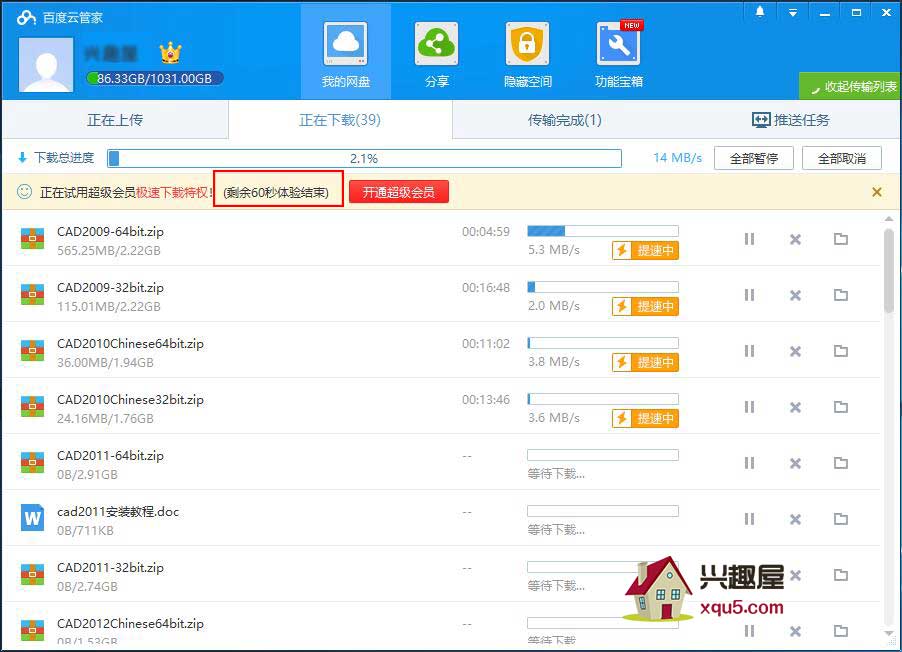Open the title bar dropdown menu arrow
The width and height of the screenshot is (902, 652).
point(793,13)
